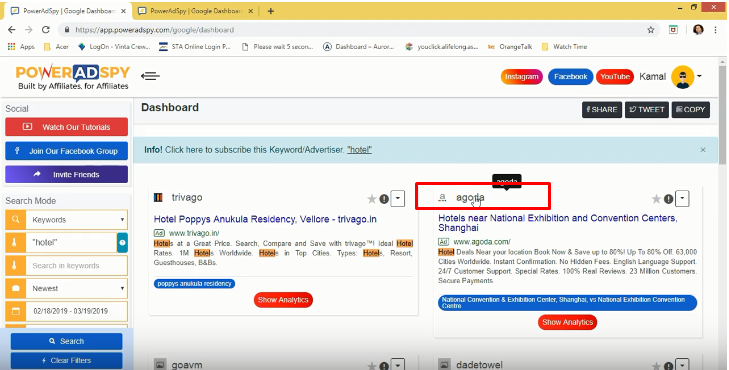The width and height of the screenshot is (729, 370).
Task: Expand trivago ad options dropdown
Action: click(x=398, y=198)
